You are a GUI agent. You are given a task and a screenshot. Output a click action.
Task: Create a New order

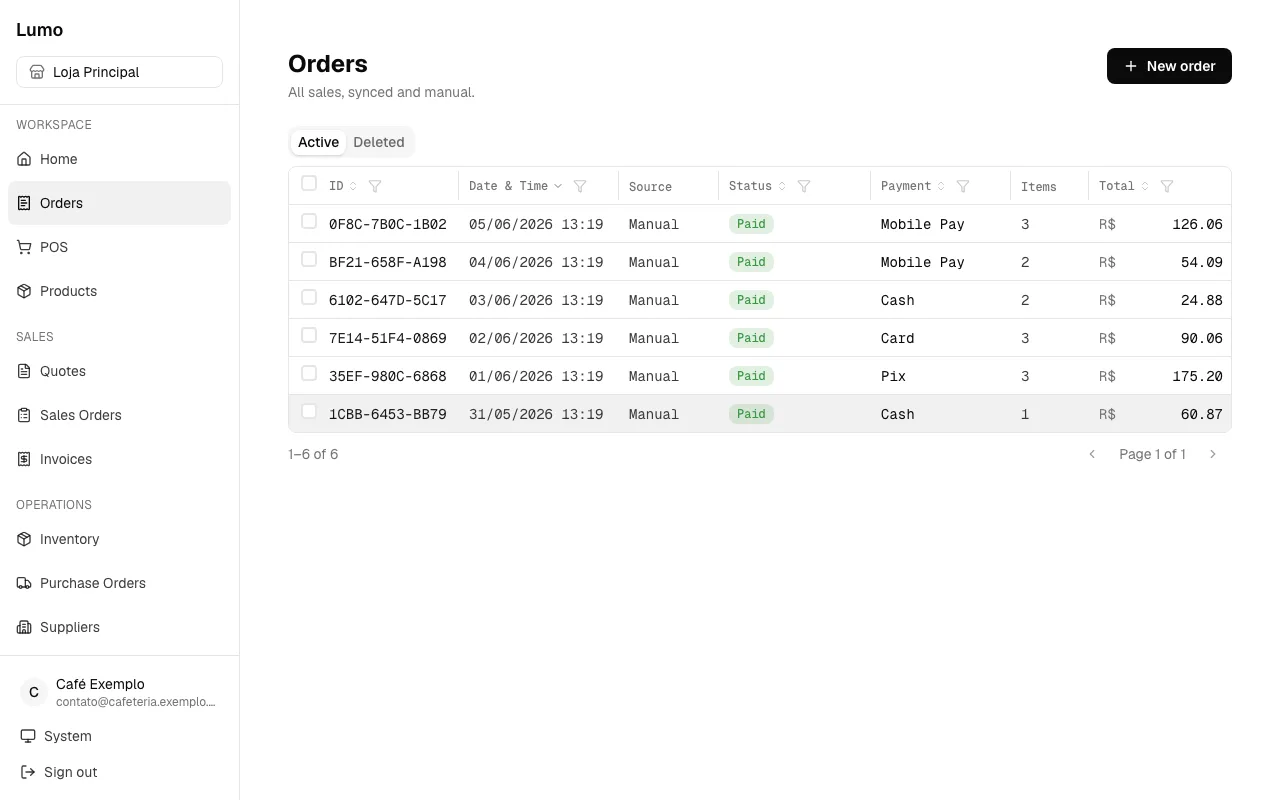pyautogui.click(x=1169, y=66)
